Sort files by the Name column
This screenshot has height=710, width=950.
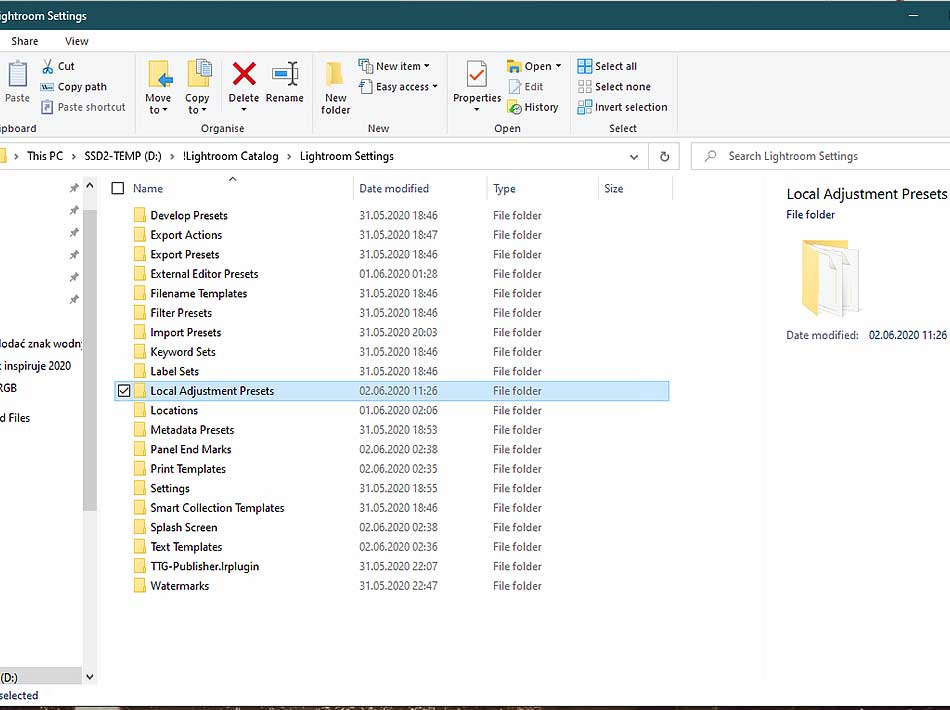pos(148,188)
